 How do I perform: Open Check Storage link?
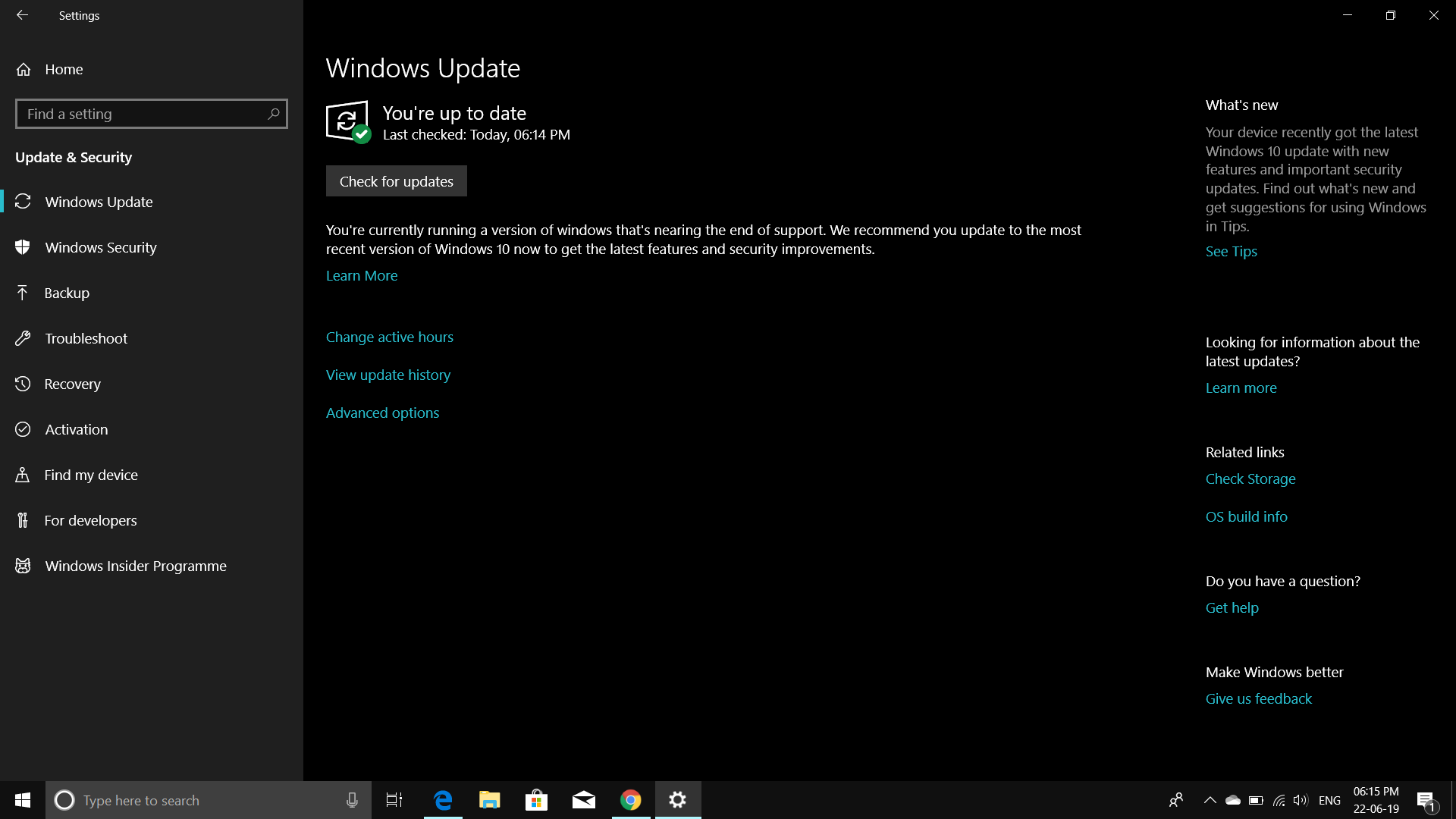1250,479
